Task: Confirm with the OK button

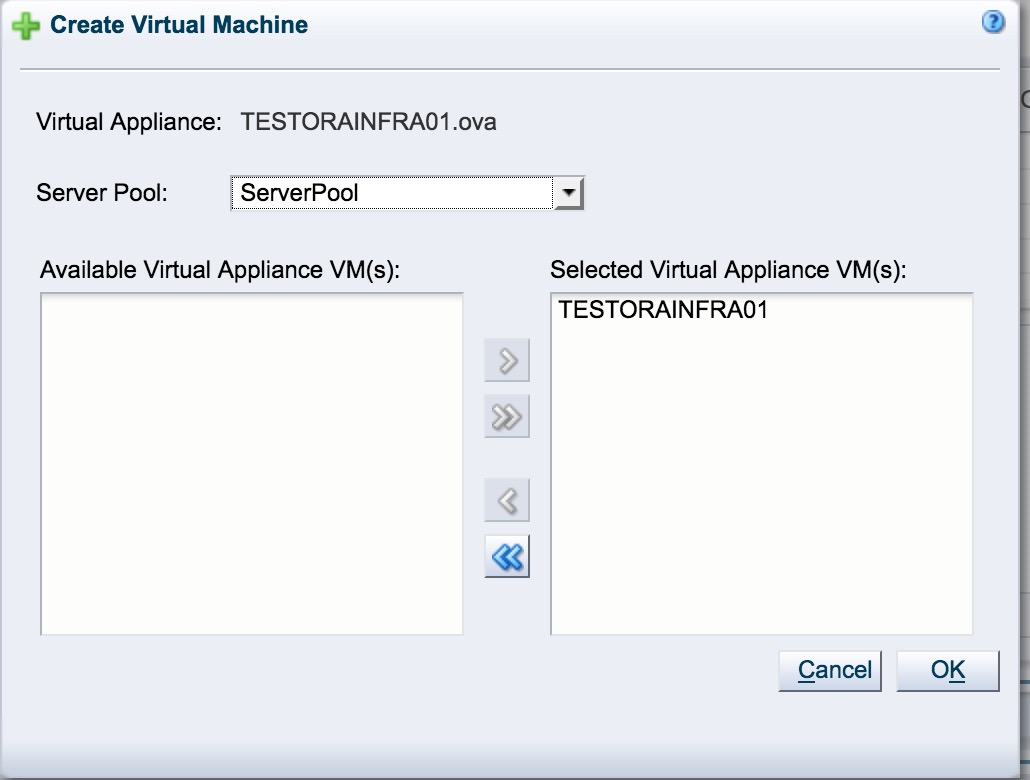Action: [947, 670]
